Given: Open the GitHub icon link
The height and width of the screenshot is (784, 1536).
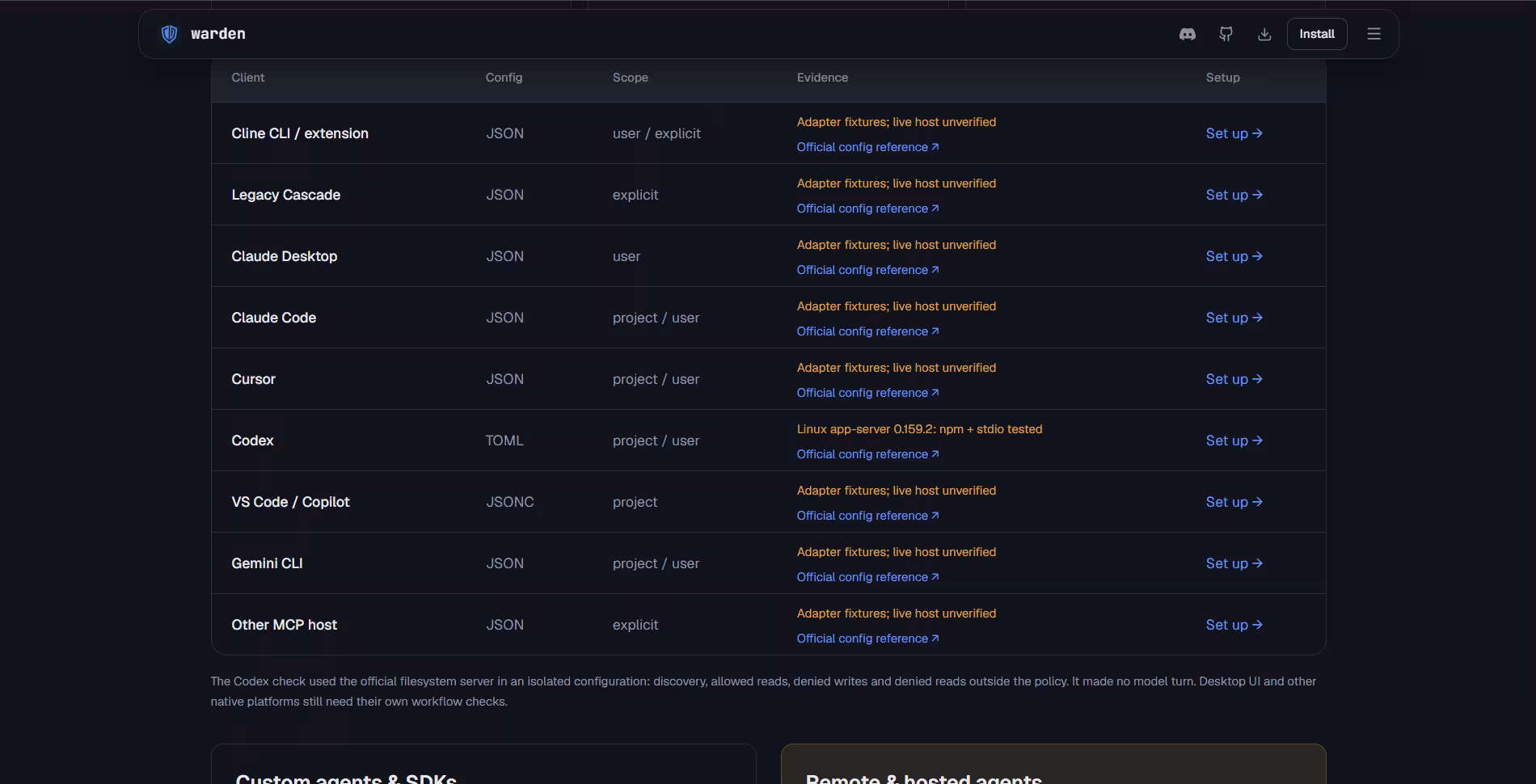Looking at the screenshot, I should point(1226,34).
